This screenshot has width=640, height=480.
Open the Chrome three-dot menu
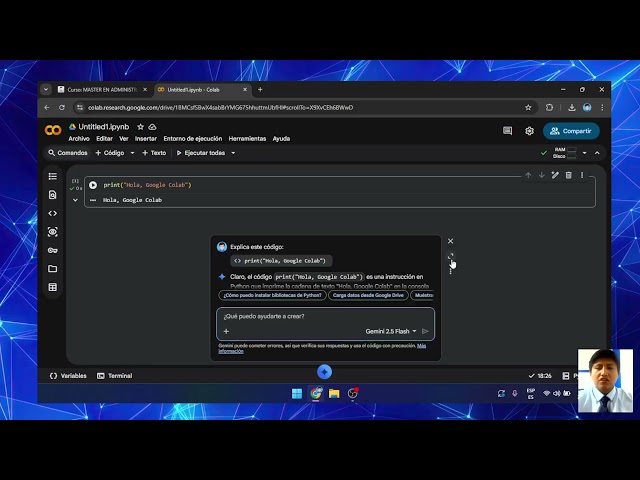602,107
